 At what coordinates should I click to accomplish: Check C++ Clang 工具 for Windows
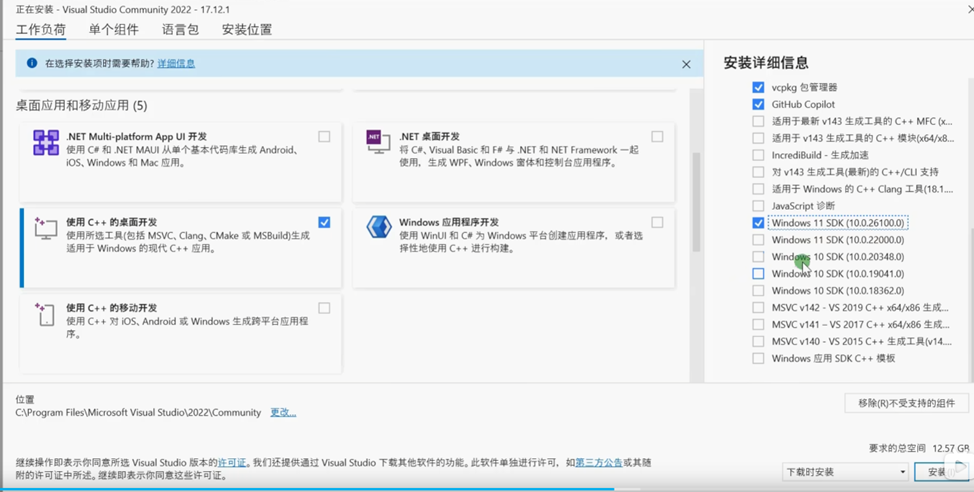coord(758,189)
